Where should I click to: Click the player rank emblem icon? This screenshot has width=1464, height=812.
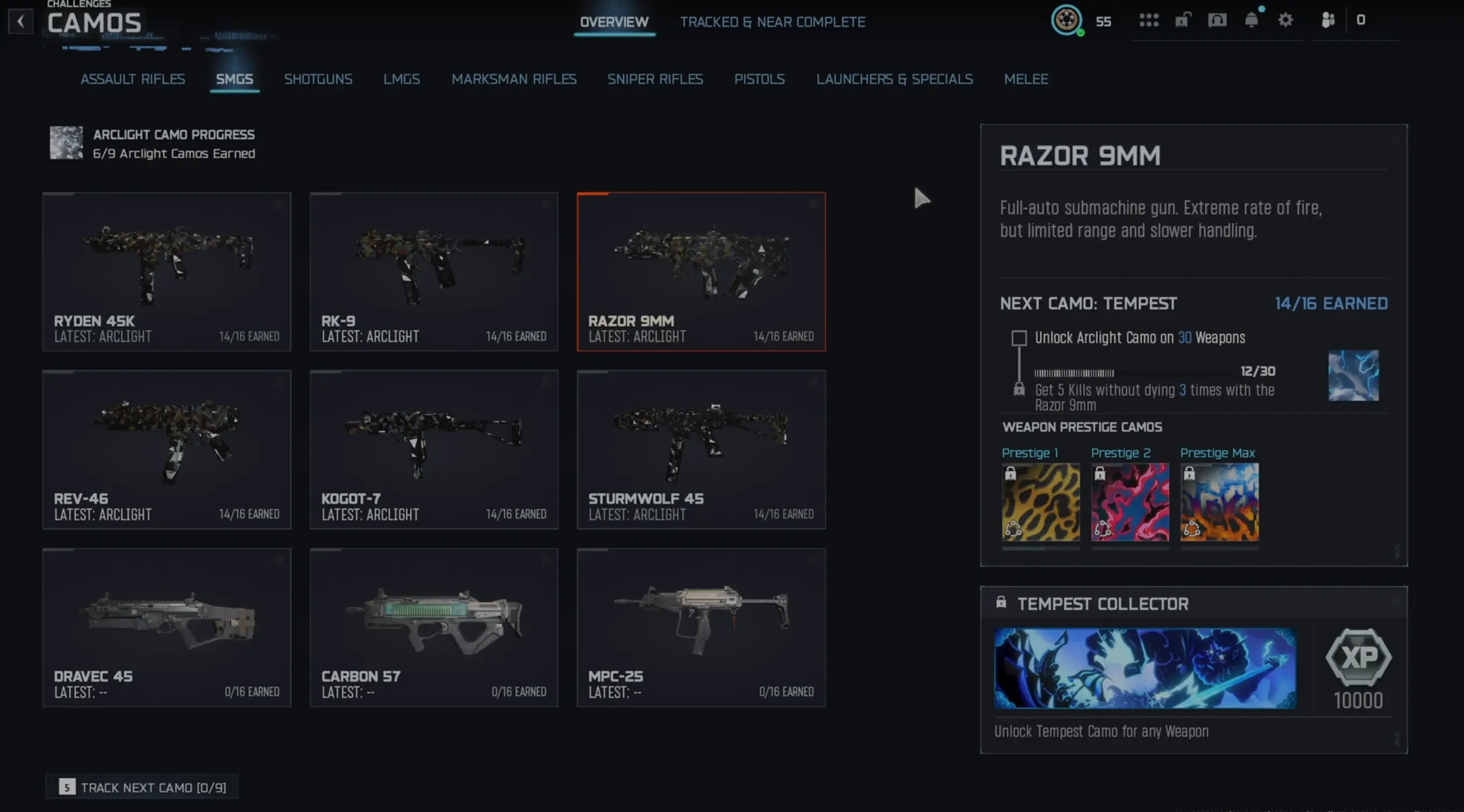coord(1066,20)
